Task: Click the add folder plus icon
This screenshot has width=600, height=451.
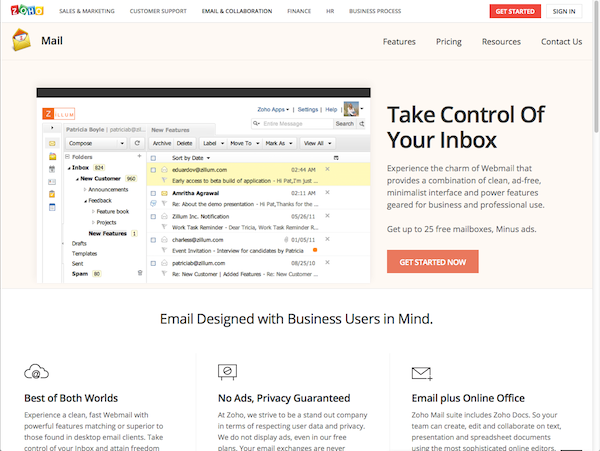Action: (139, 156)
